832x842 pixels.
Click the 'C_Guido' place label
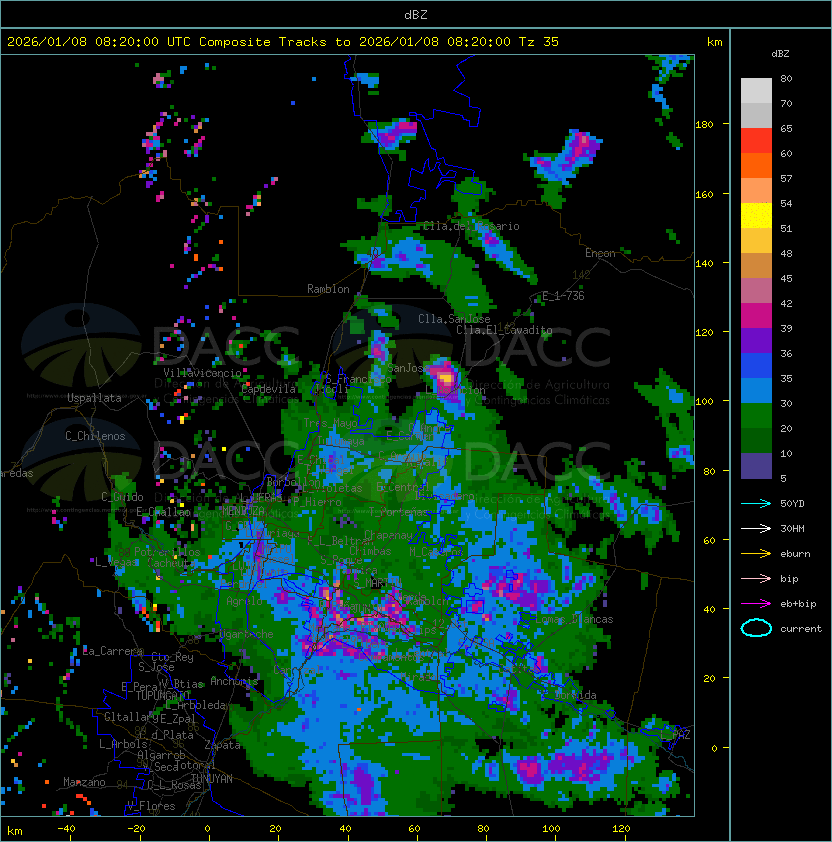(122, 497)
